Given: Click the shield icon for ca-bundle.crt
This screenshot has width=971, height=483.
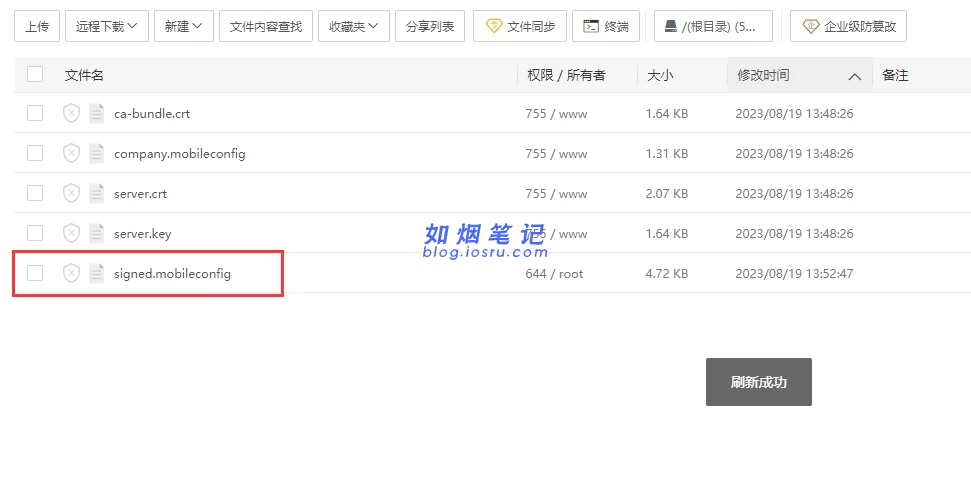Looking at the screenshot, I should click(72, 113).
